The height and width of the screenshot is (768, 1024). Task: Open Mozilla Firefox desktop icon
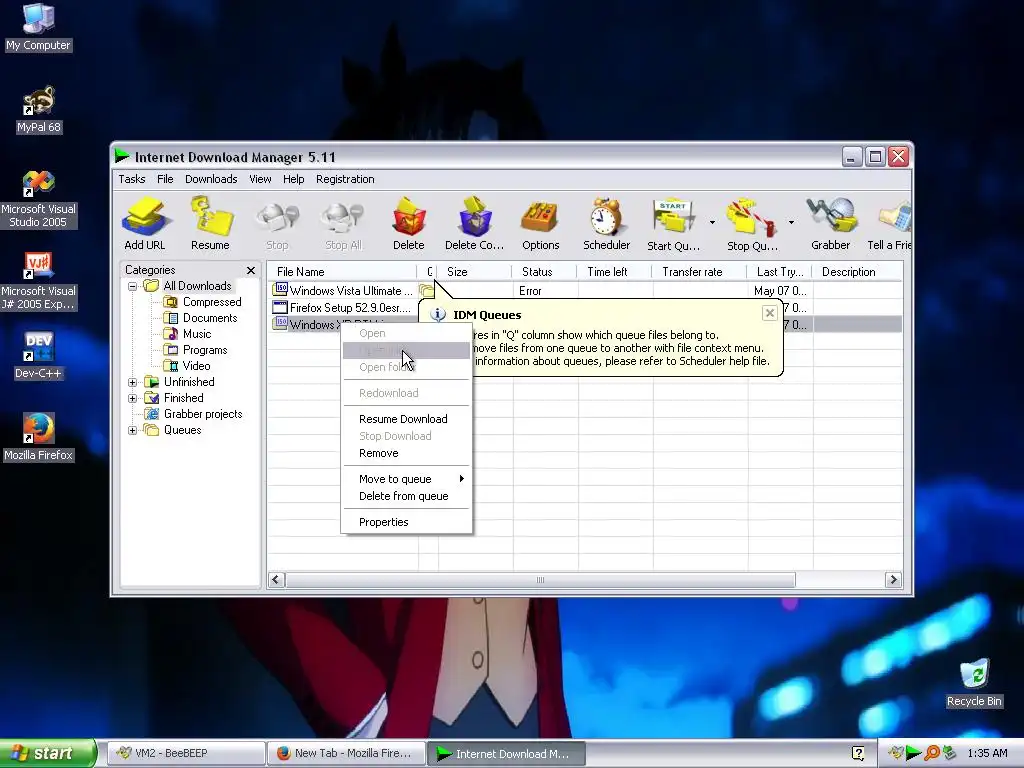tap(39, 437)
